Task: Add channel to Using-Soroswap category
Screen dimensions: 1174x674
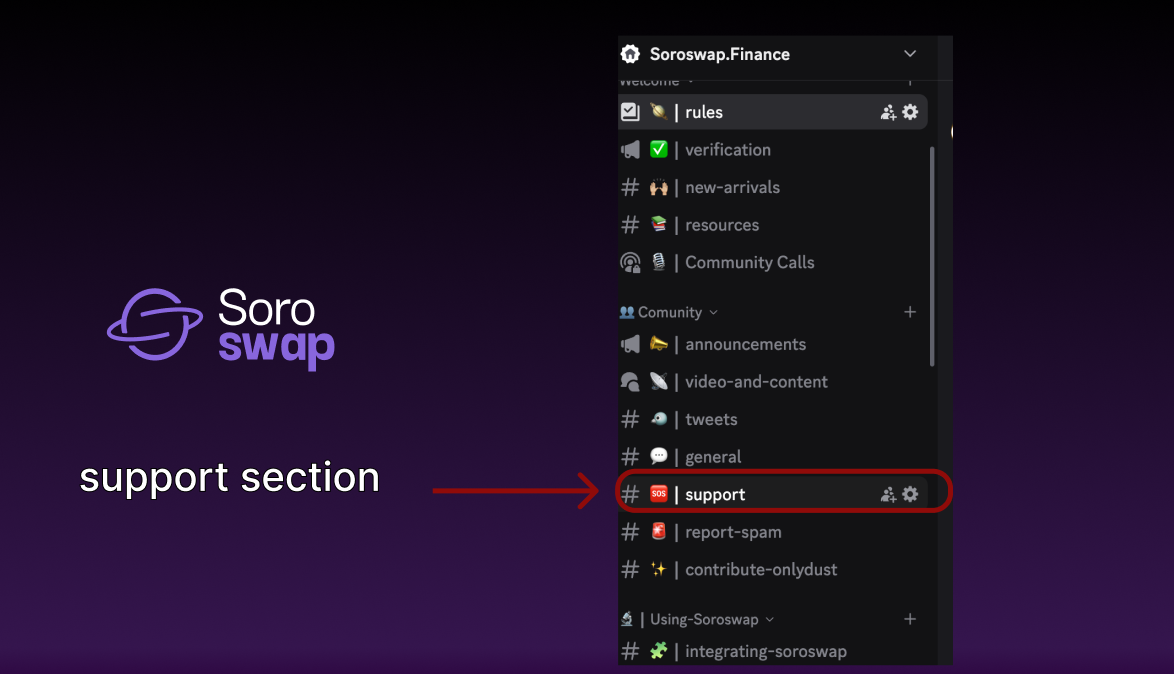Action: pos(910,619)
